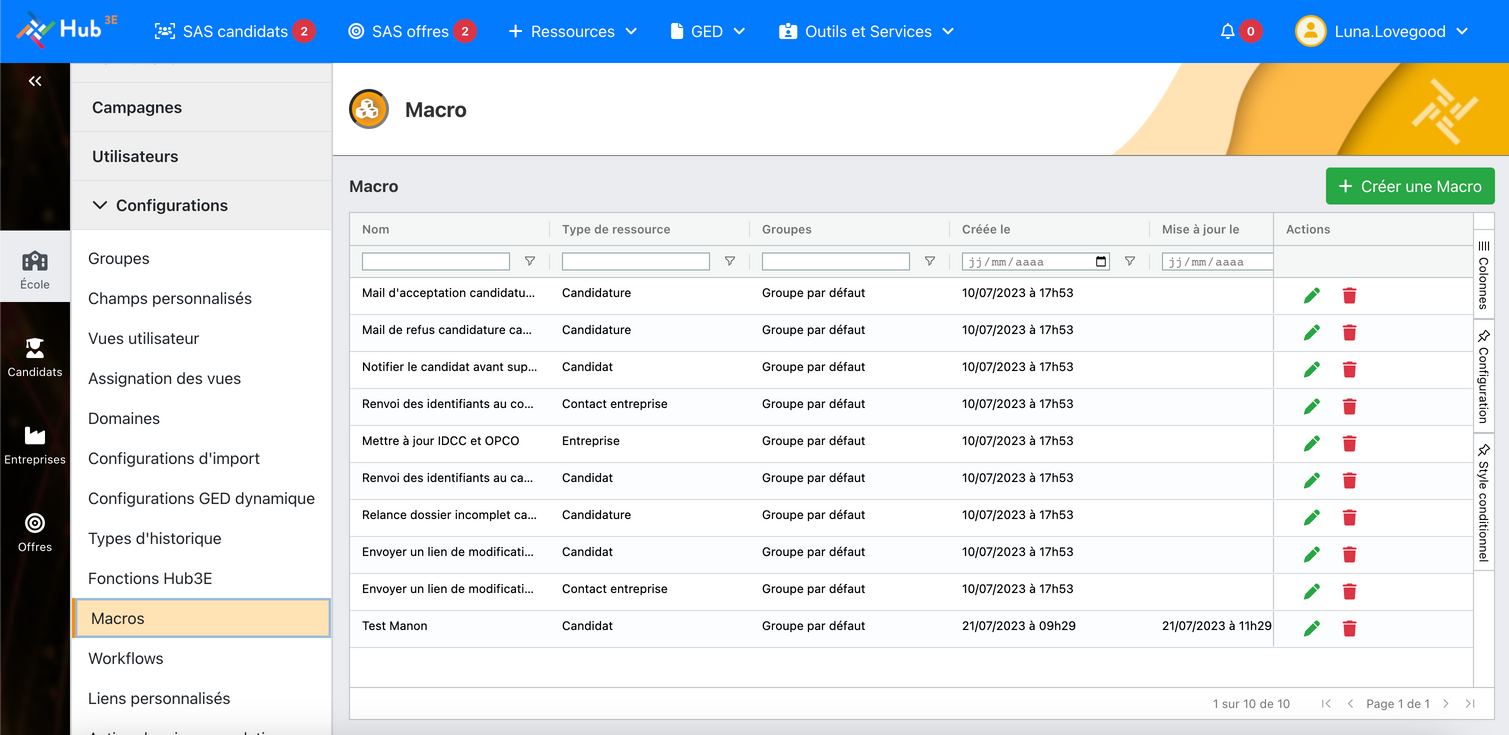1509x735 pixels.
Task: Open filter options for Créée le column
Action: (x=1130, y=261)
